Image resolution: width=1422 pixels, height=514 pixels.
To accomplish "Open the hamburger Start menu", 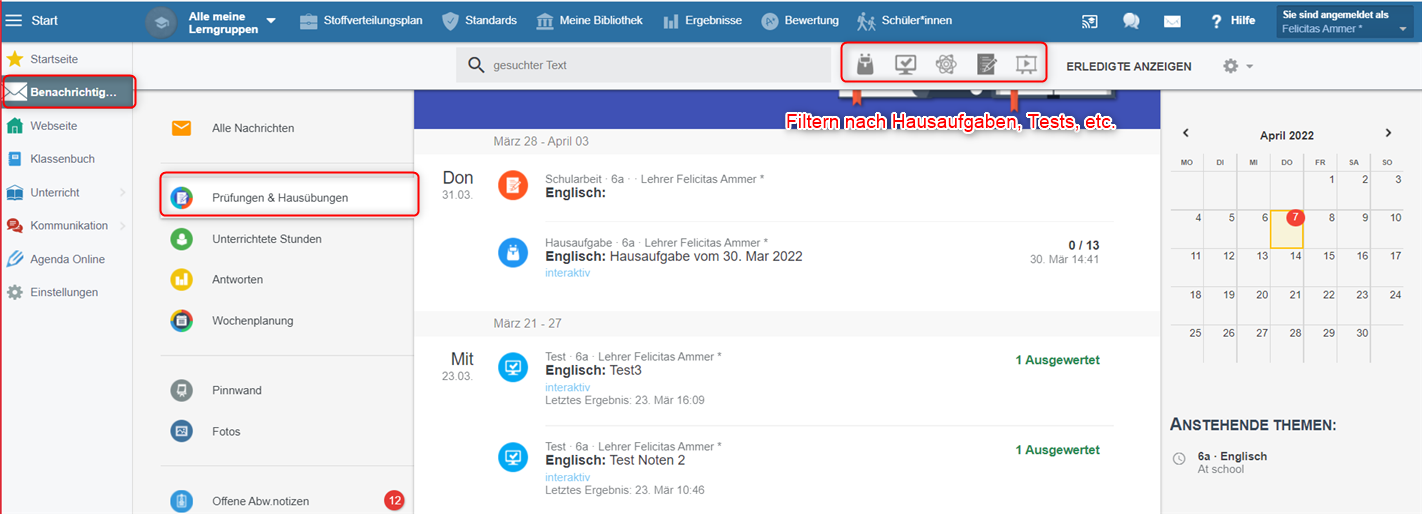I will tap(14, 21).
